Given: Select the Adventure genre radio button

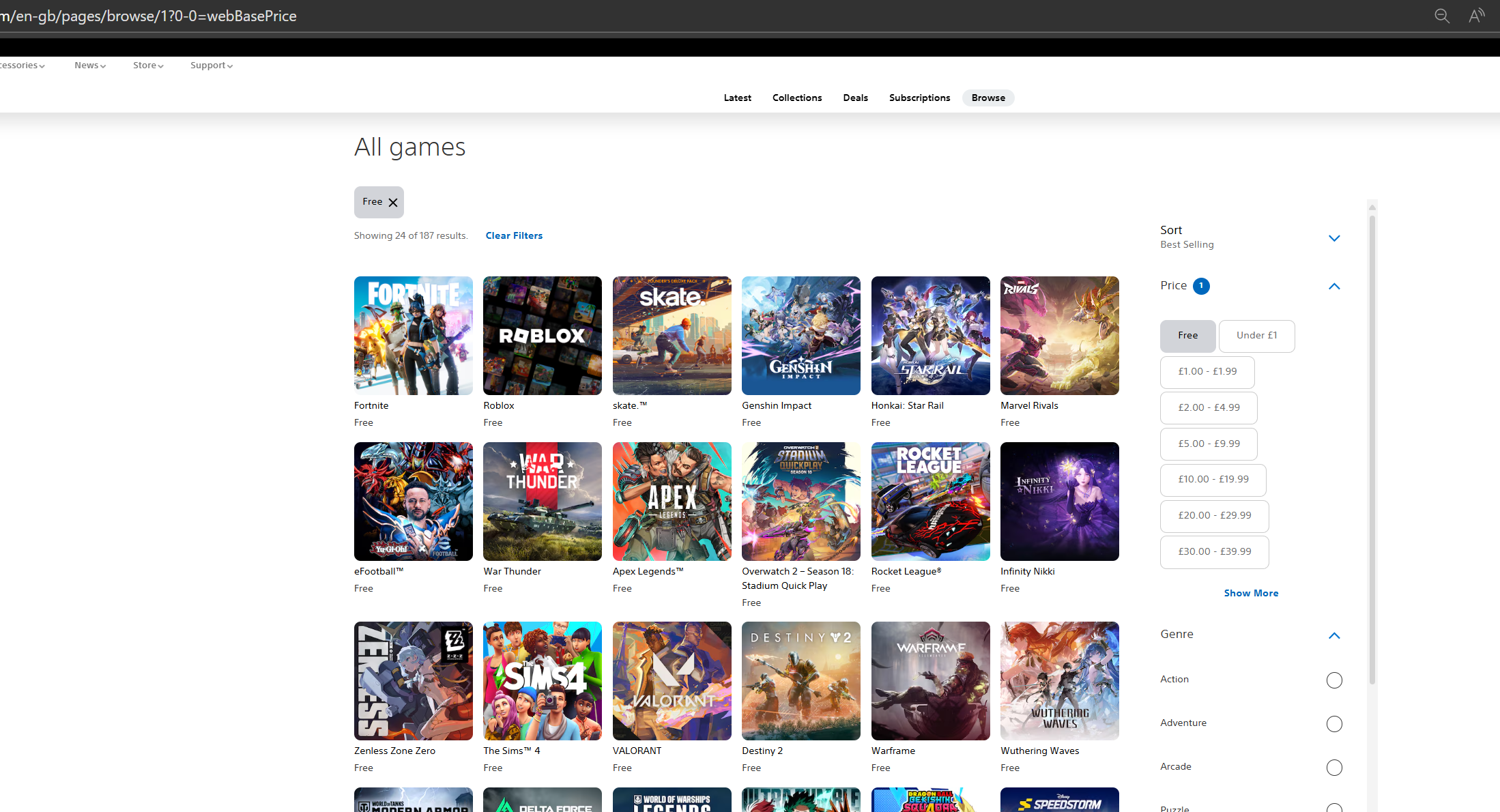Looking at the screenshot, I should 1334,724.
